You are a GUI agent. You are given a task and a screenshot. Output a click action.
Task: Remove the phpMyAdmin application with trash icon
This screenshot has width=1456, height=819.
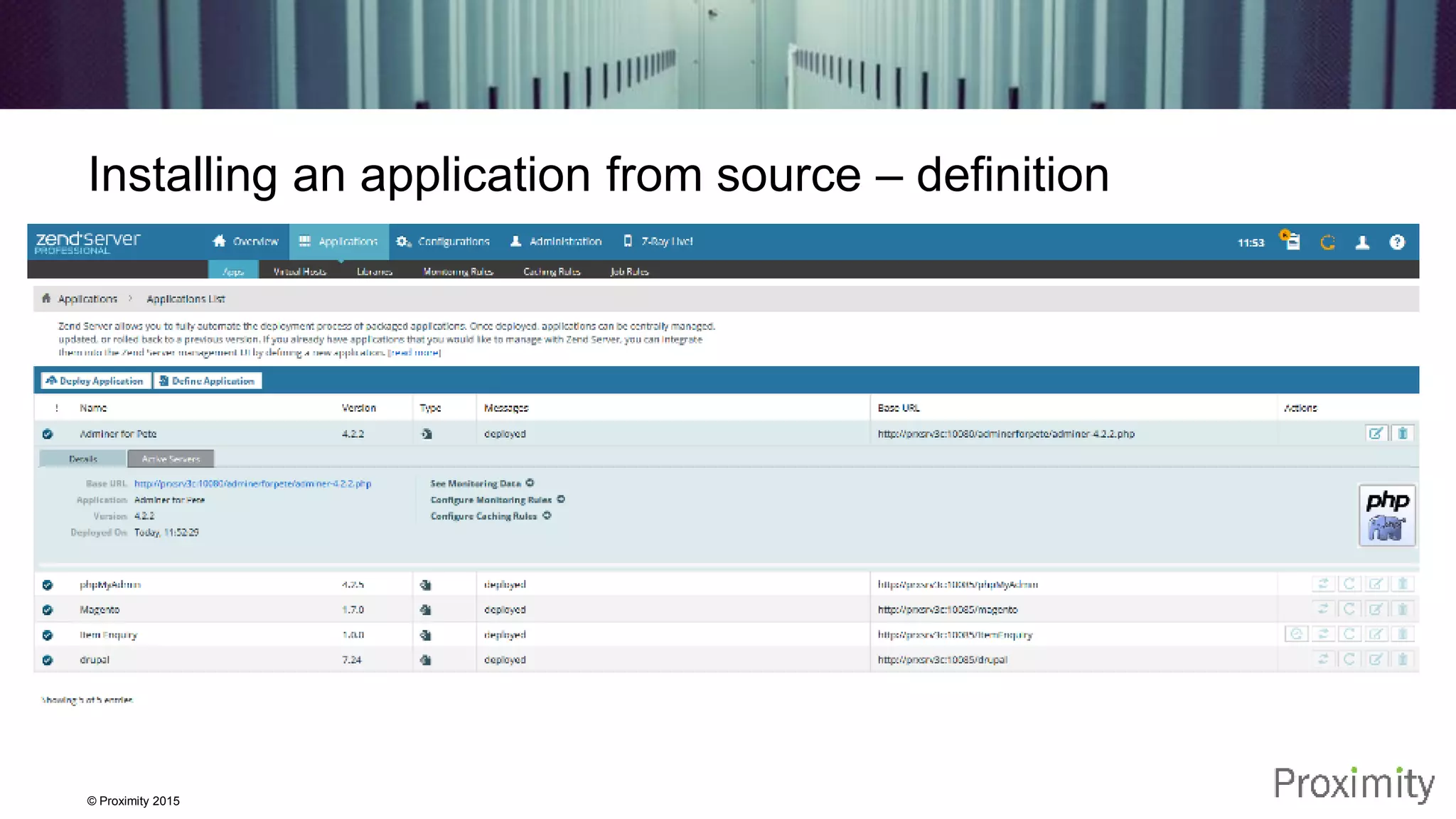coord(1403,584)
